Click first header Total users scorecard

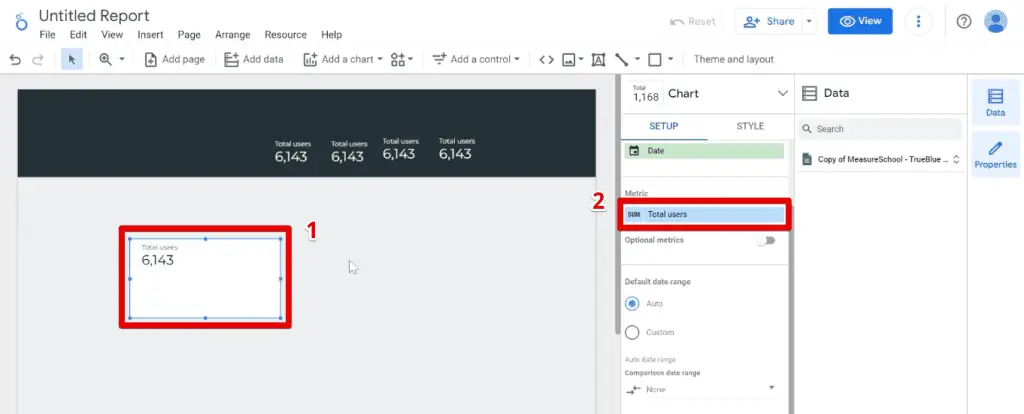click(x=291, y=151)
